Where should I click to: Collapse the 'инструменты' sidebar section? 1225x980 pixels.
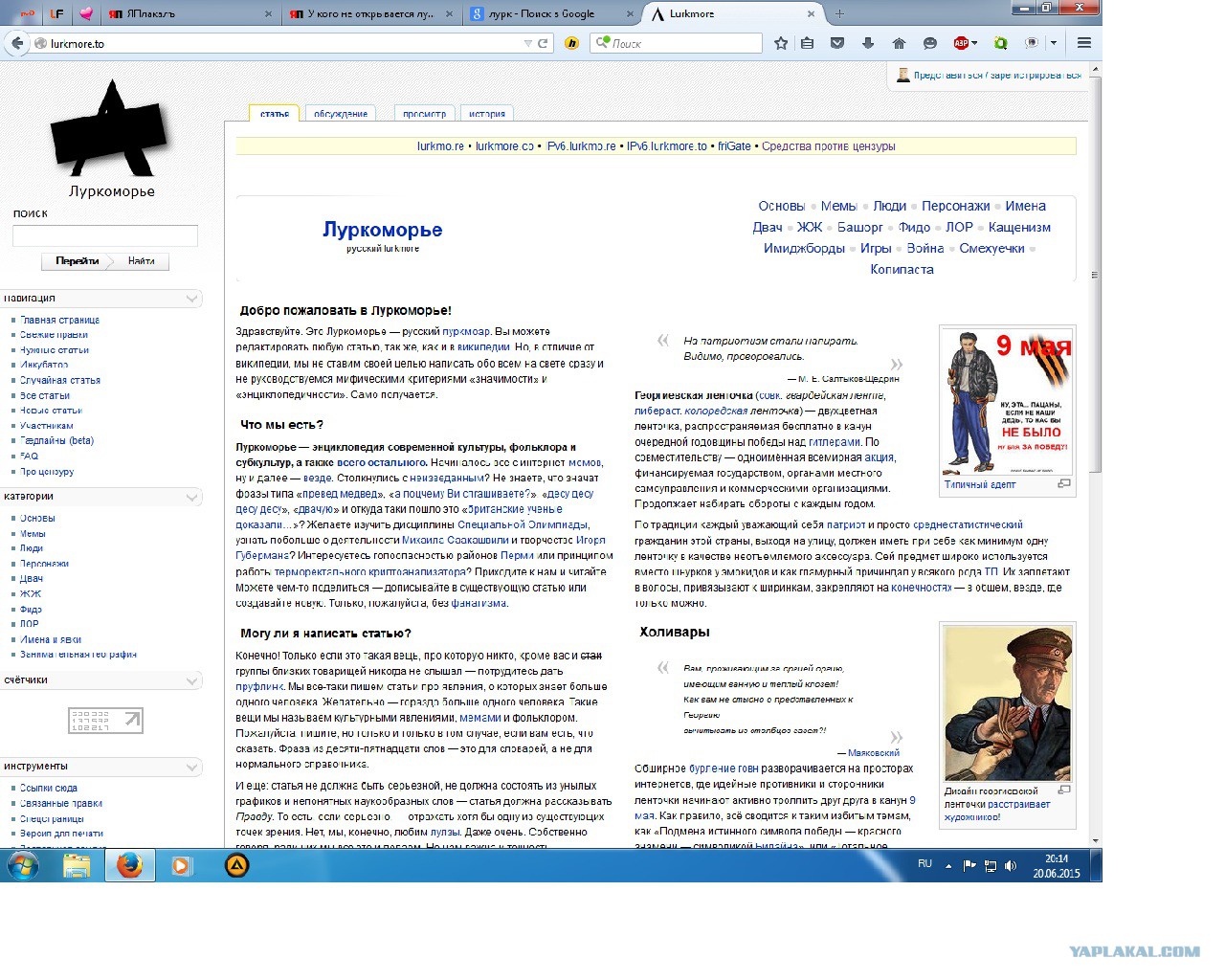[x=192, y=767]
